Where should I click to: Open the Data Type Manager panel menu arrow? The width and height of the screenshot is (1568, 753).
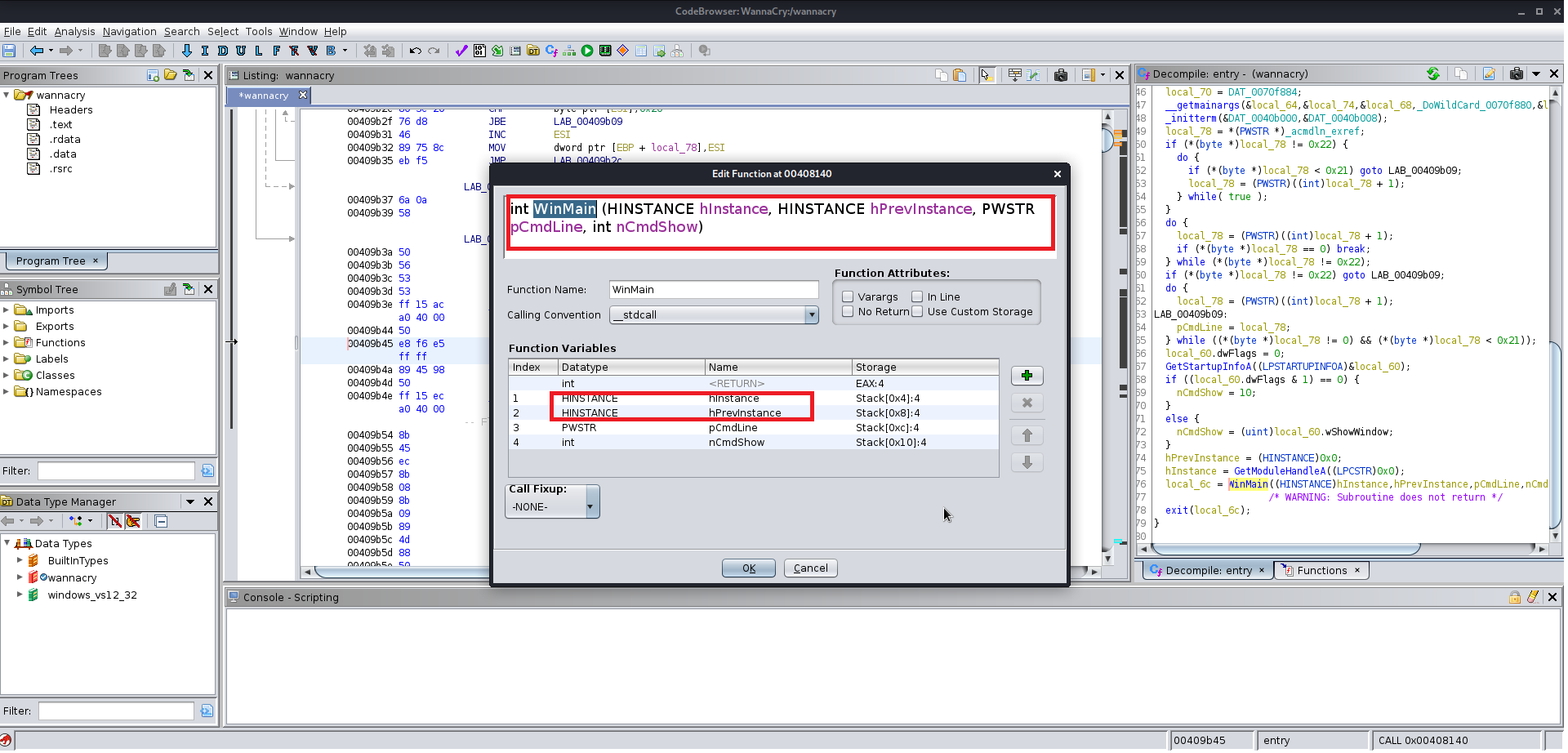tap(190, 501)
